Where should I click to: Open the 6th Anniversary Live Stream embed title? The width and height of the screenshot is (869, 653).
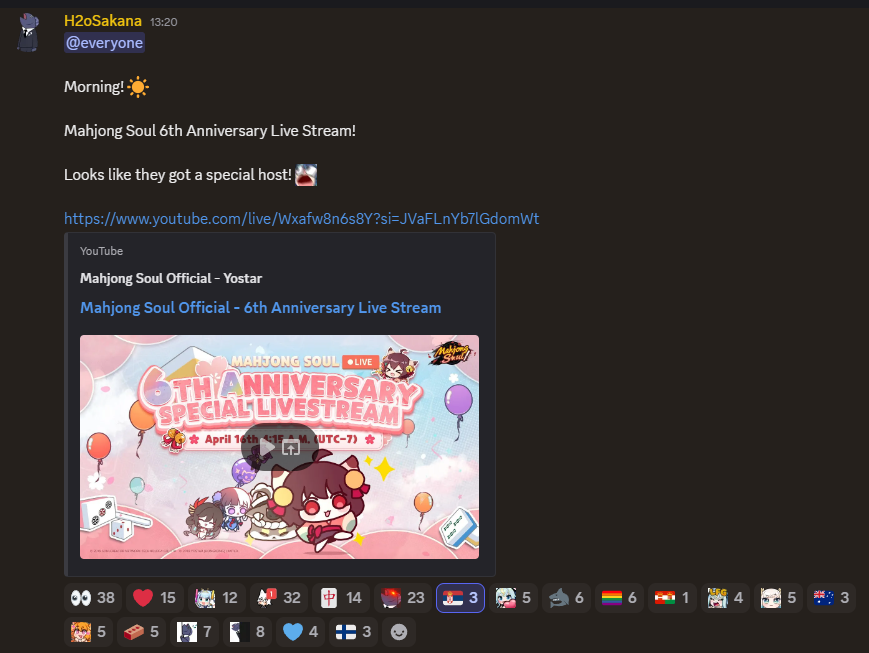point(260,308)
